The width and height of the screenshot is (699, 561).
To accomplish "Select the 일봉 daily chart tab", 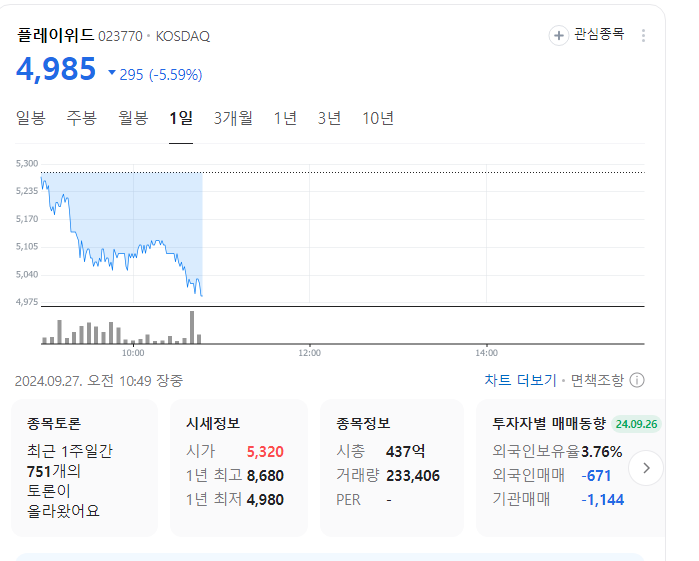I will pos(31,118).
